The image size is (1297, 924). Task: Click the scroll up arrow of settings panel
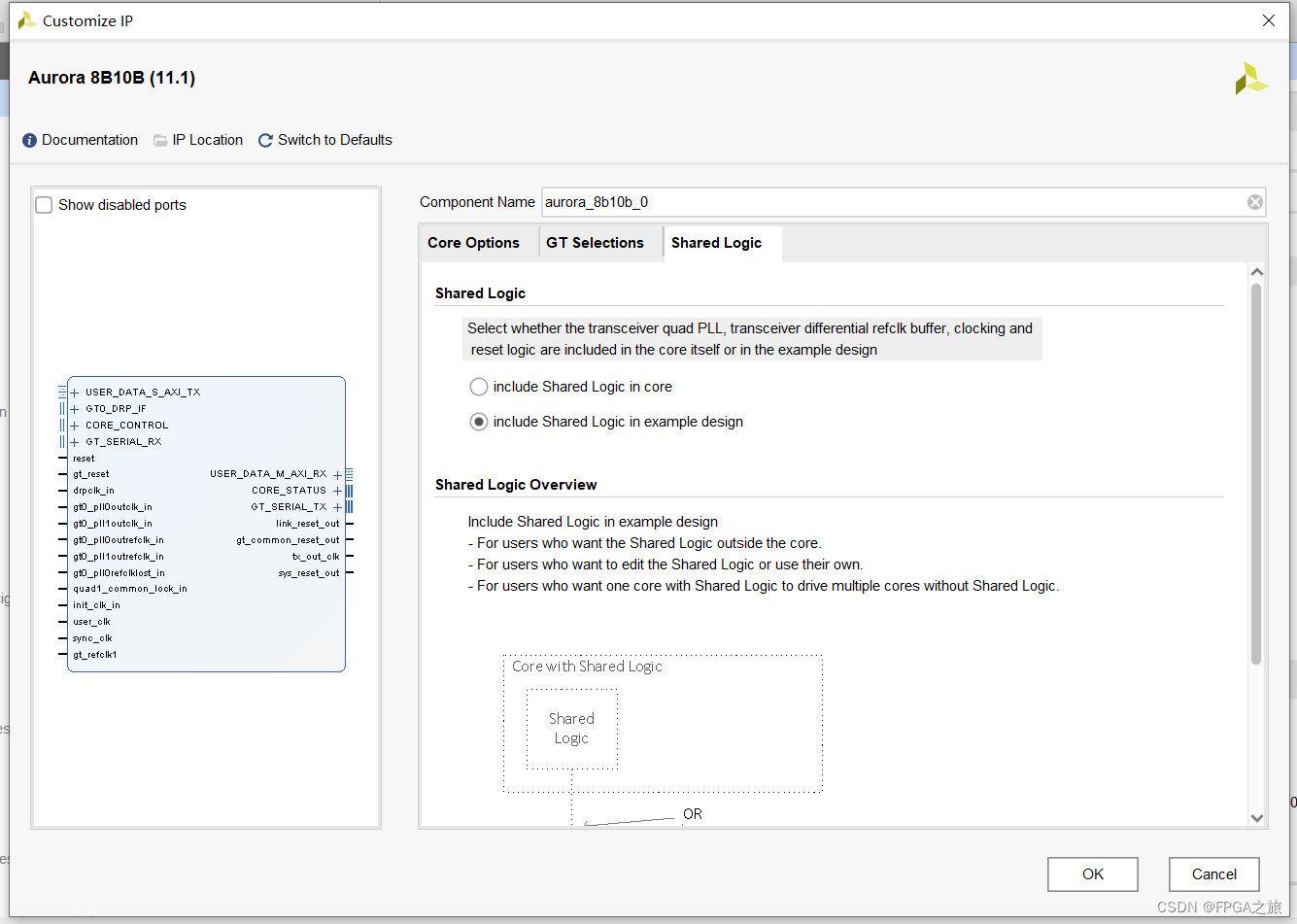[x=1257, y=272]
